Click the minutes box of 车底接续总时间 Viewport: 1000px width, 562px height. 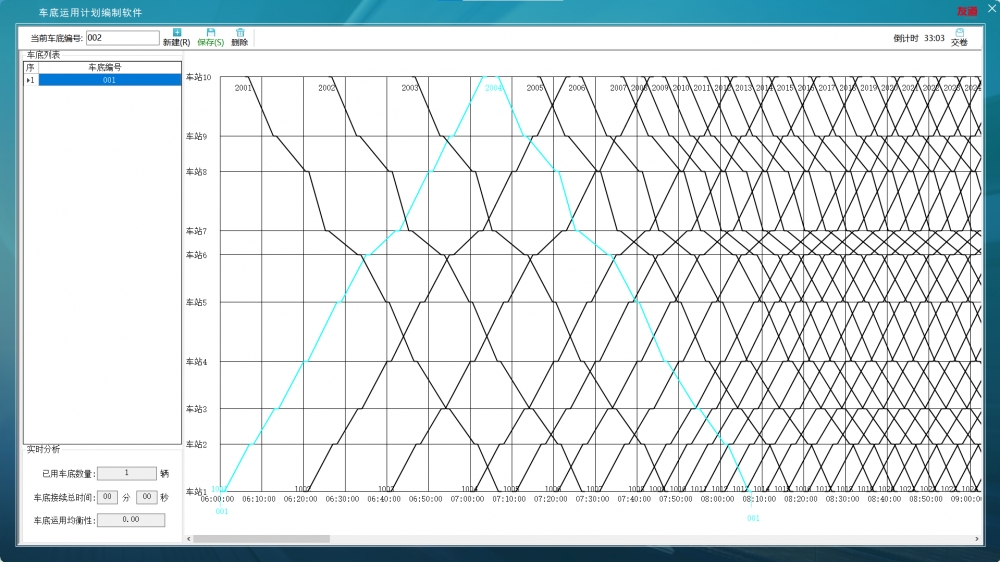click(x=107, y=497)
